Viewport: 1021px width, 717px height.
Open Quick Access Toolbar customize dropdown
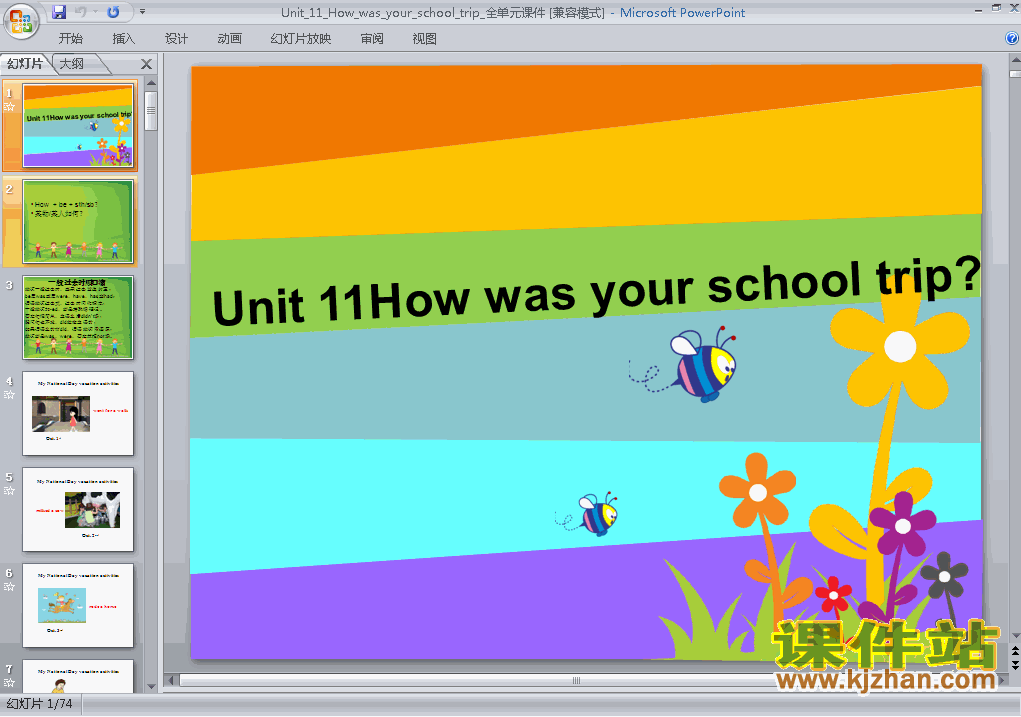tap(143, 12)
